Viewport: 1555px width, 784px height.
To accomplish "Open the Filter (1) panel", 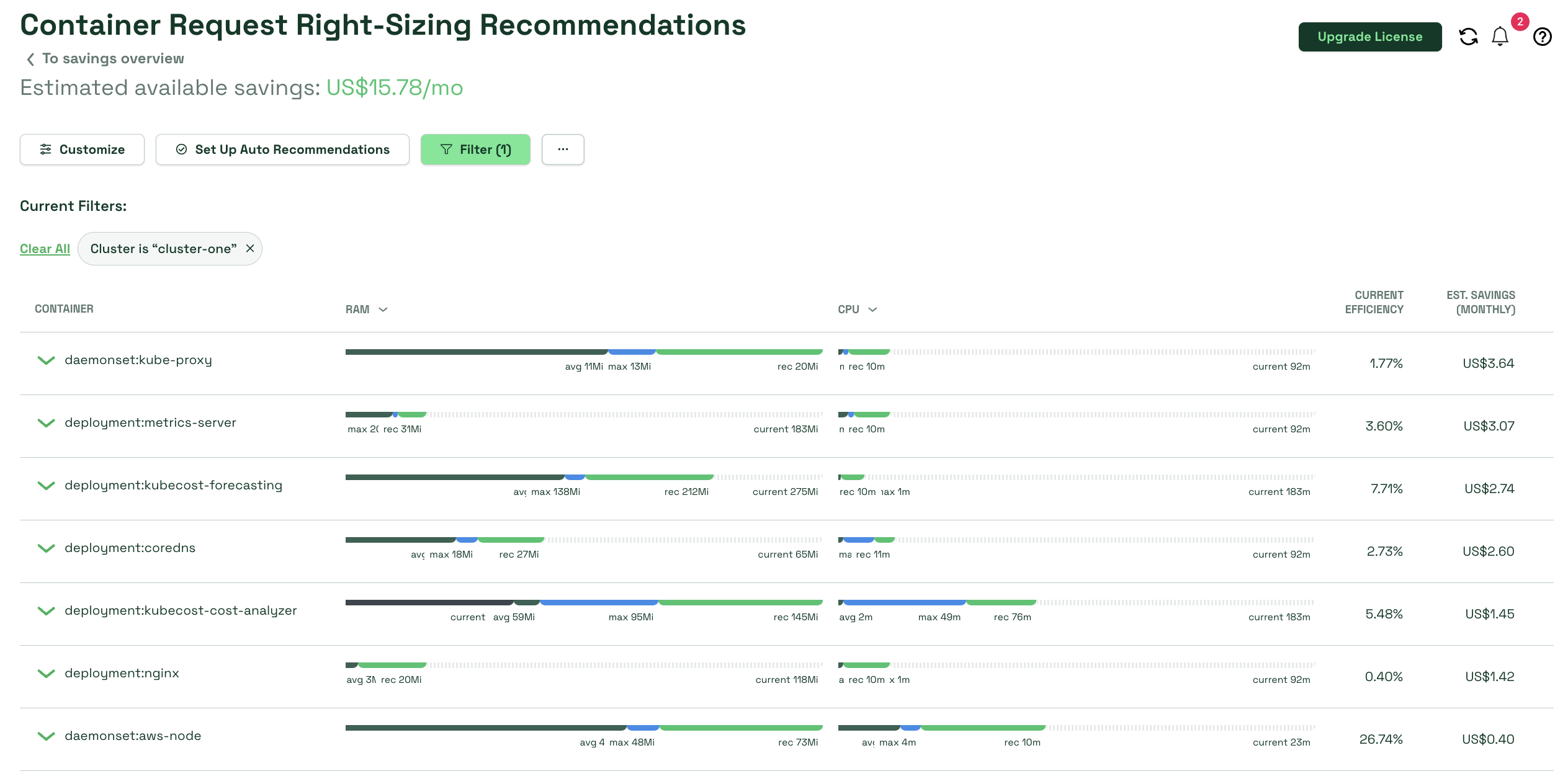I will coord(475,149).
